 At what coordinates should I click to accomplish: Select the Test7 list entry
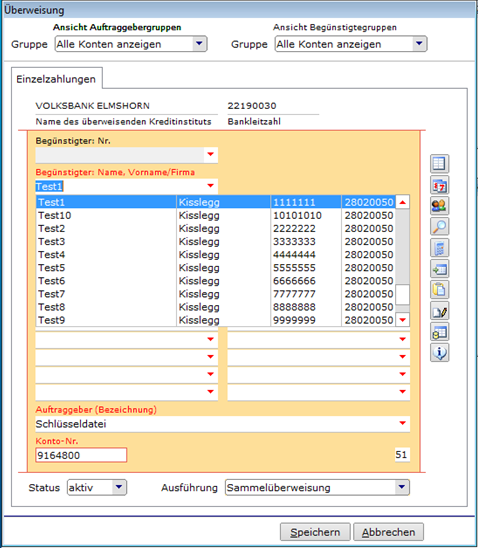coord(216,294)
